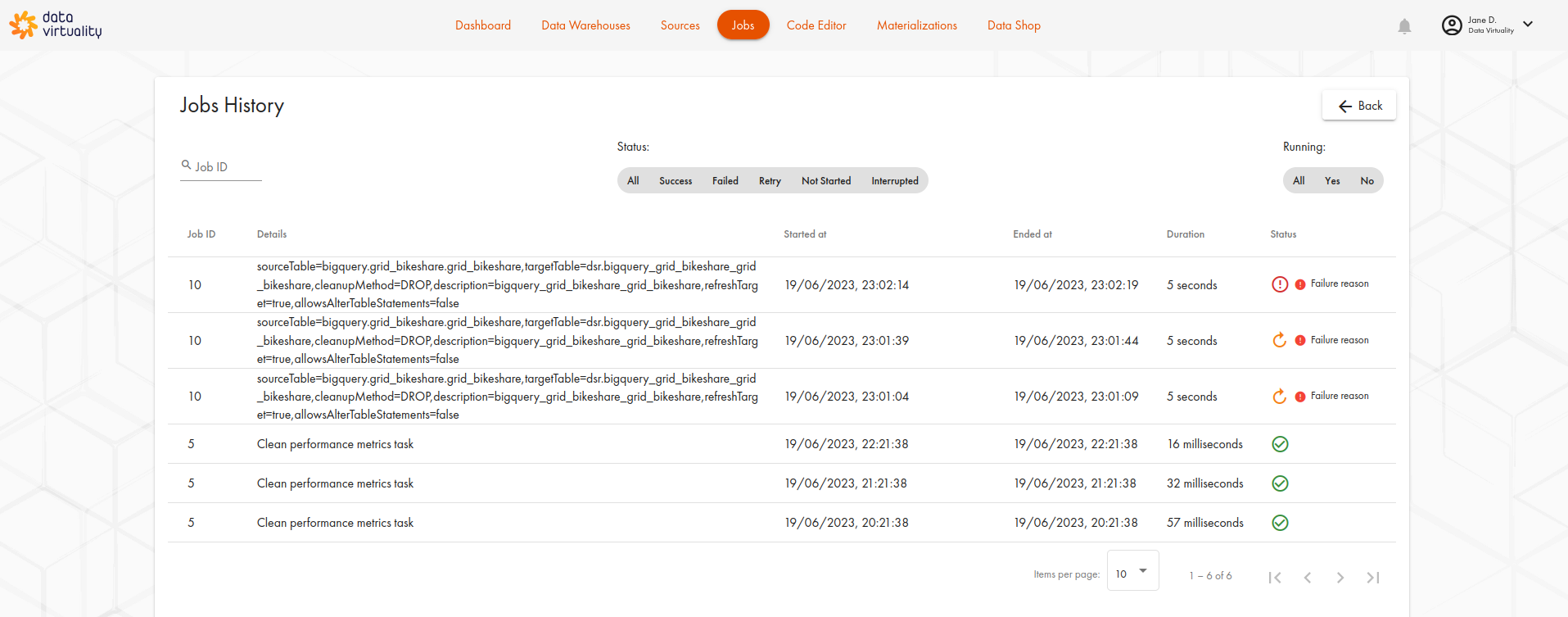Viewport: 1568px width, 617px height.
Task: Click the retry status icon for the 23:01:39 job
Action: point(1280,340)
